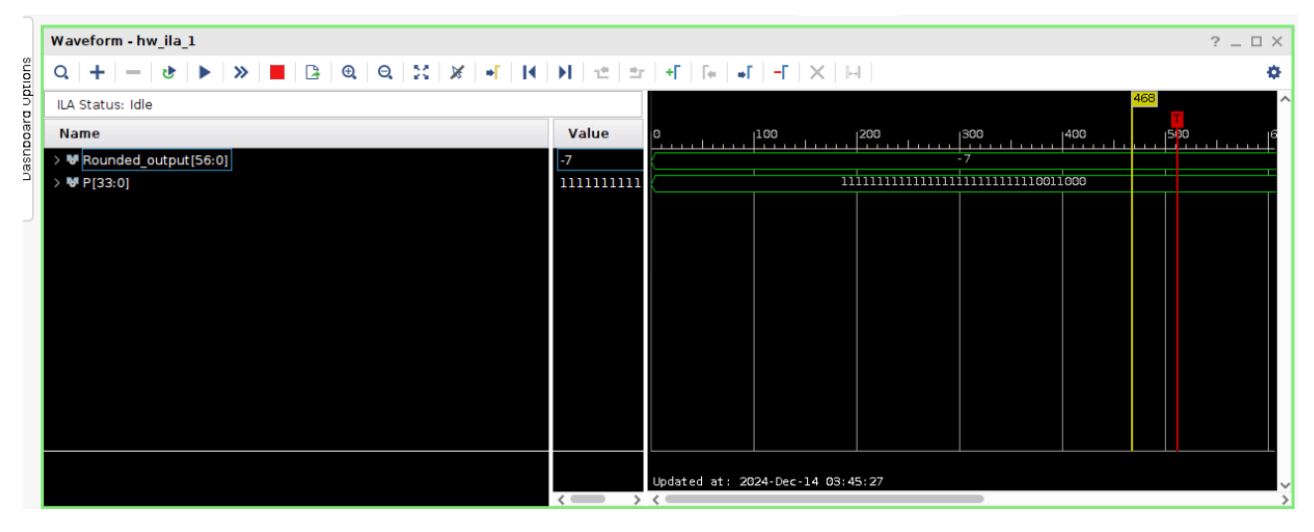Run trigger for this ILA core
Screen dimensions: 1314x532
click(x=205, y=72)
